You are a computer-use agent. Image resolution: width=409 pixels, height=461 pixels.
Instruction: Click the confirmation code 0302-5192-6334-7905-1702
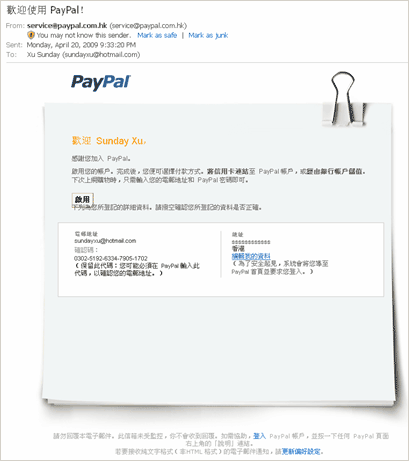(x=111, y=258)
